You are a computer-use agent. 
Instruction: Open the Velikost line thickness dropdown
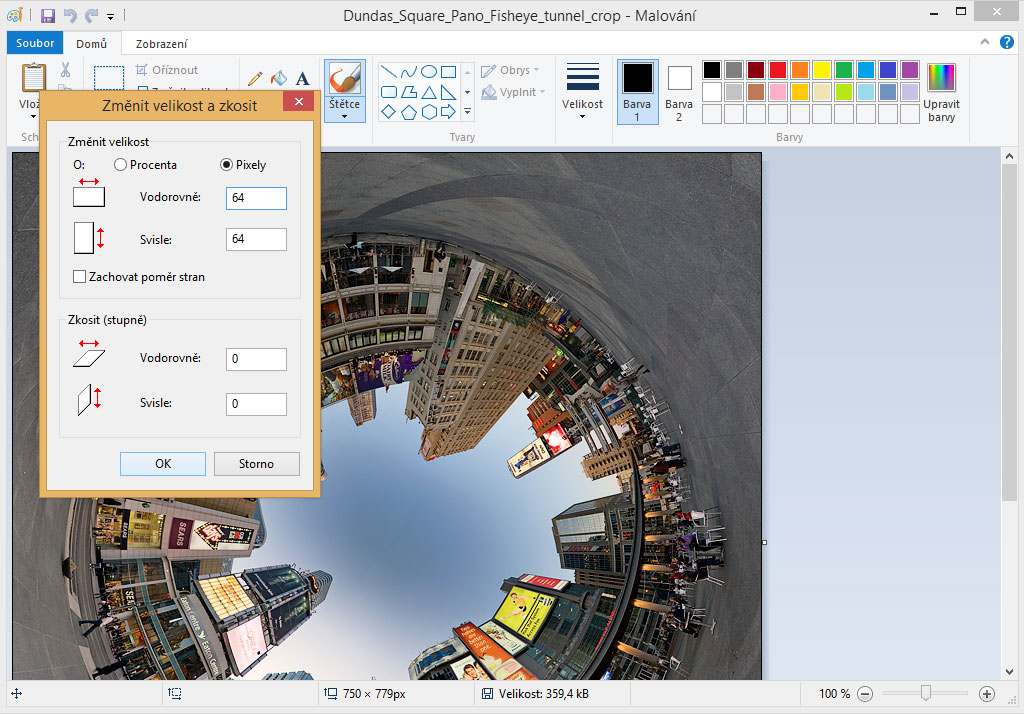pos(583,91)
